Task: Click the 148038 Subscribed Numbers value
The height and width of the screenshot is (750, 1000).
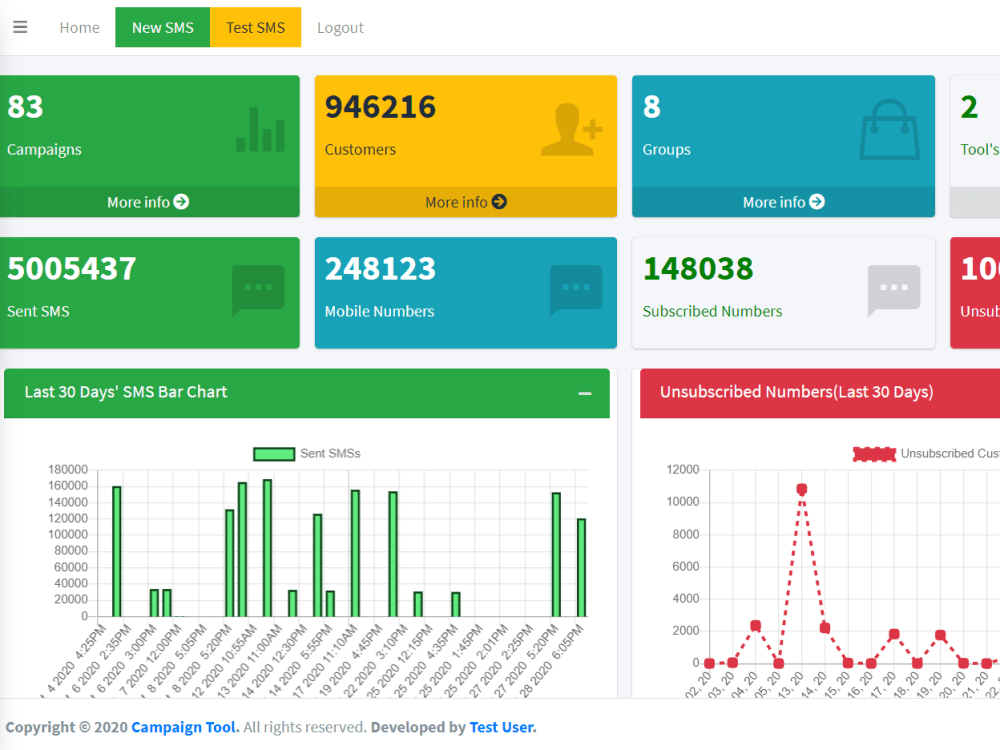Action: click(x=698, y=268)
